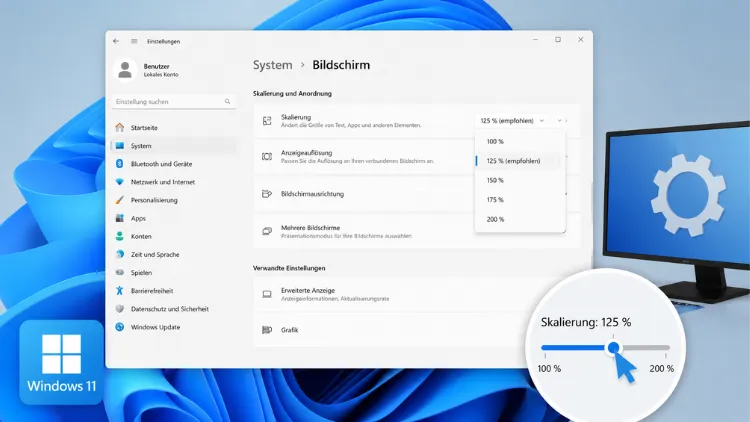Screen dimensions: 750x422
Task: Click the Barrierefreiheit accessibility icon
Action: [x=120, y=290]
